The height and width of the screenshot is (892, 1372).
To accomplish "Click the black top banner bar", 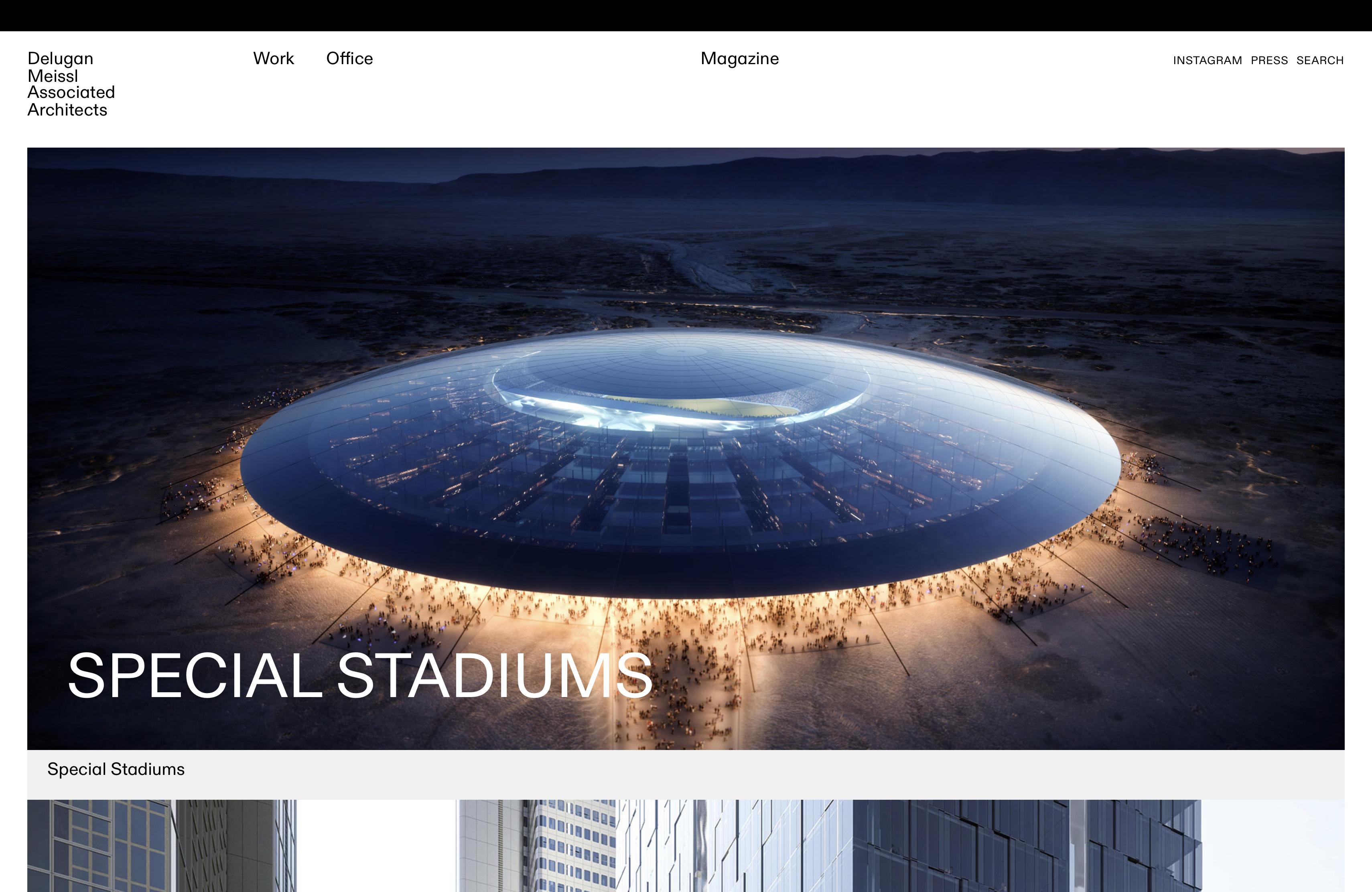I will click(x=686, y=16).
